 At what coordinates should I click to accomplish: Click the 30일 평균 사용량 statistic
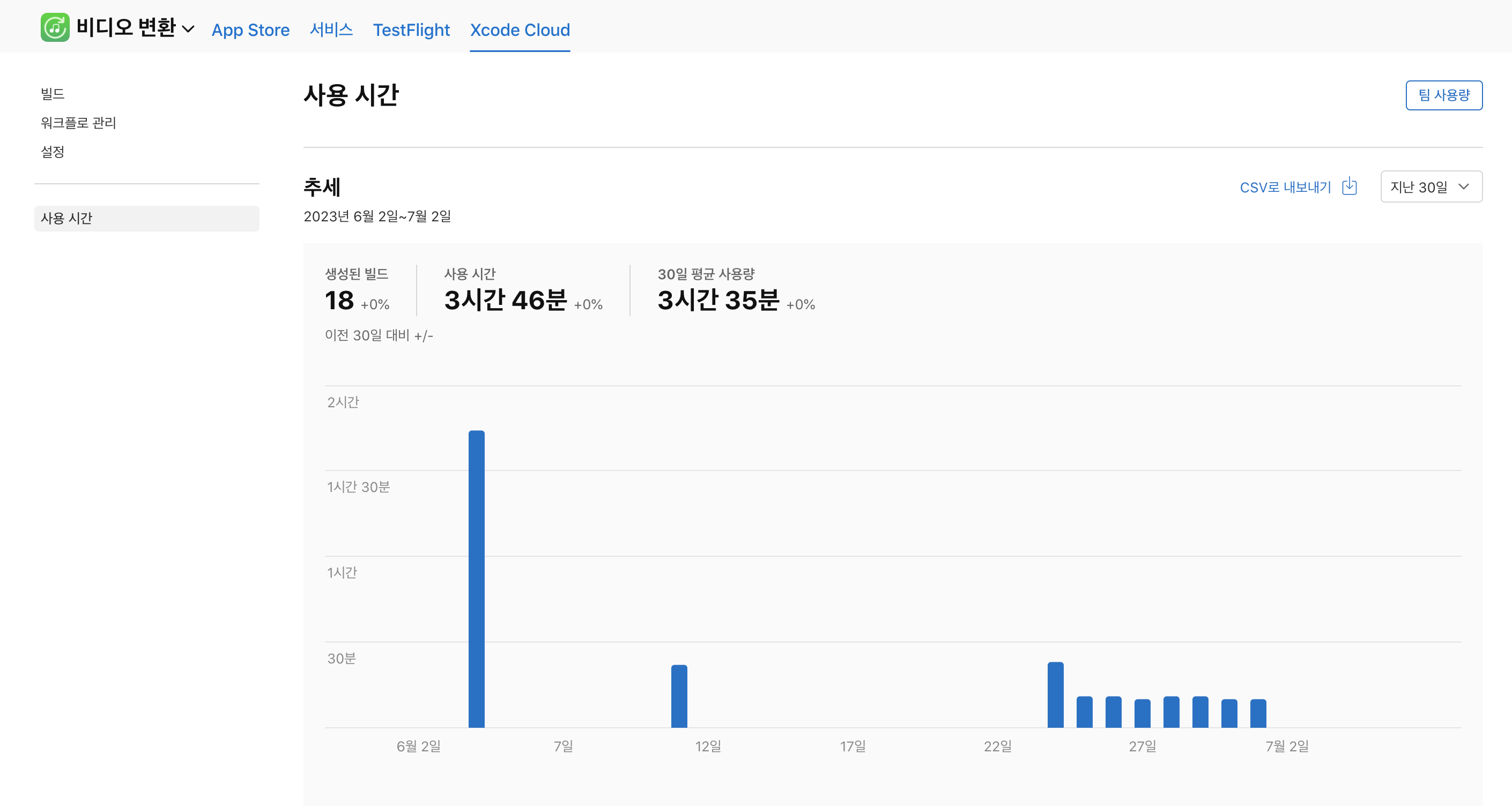[718, 300]
